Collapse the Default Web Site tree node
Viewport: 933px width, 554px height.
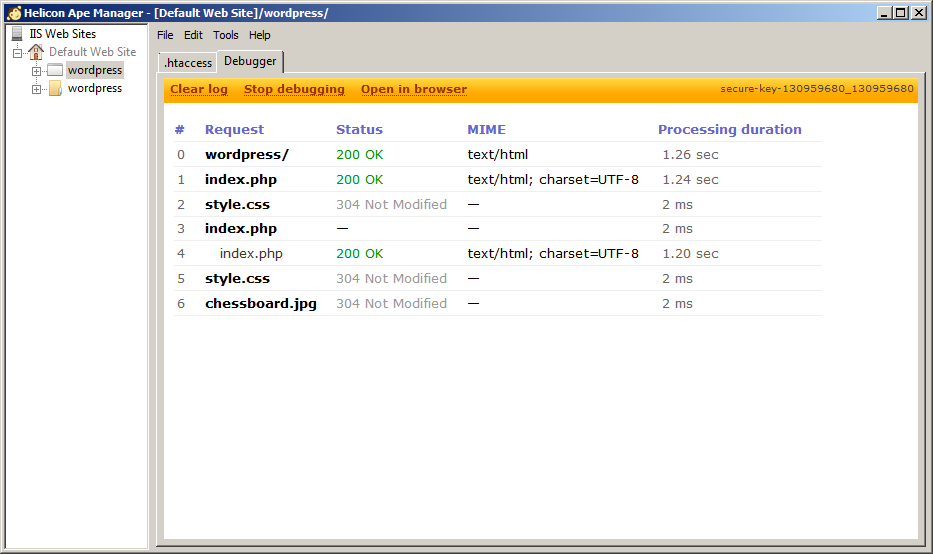coord(17,52)
